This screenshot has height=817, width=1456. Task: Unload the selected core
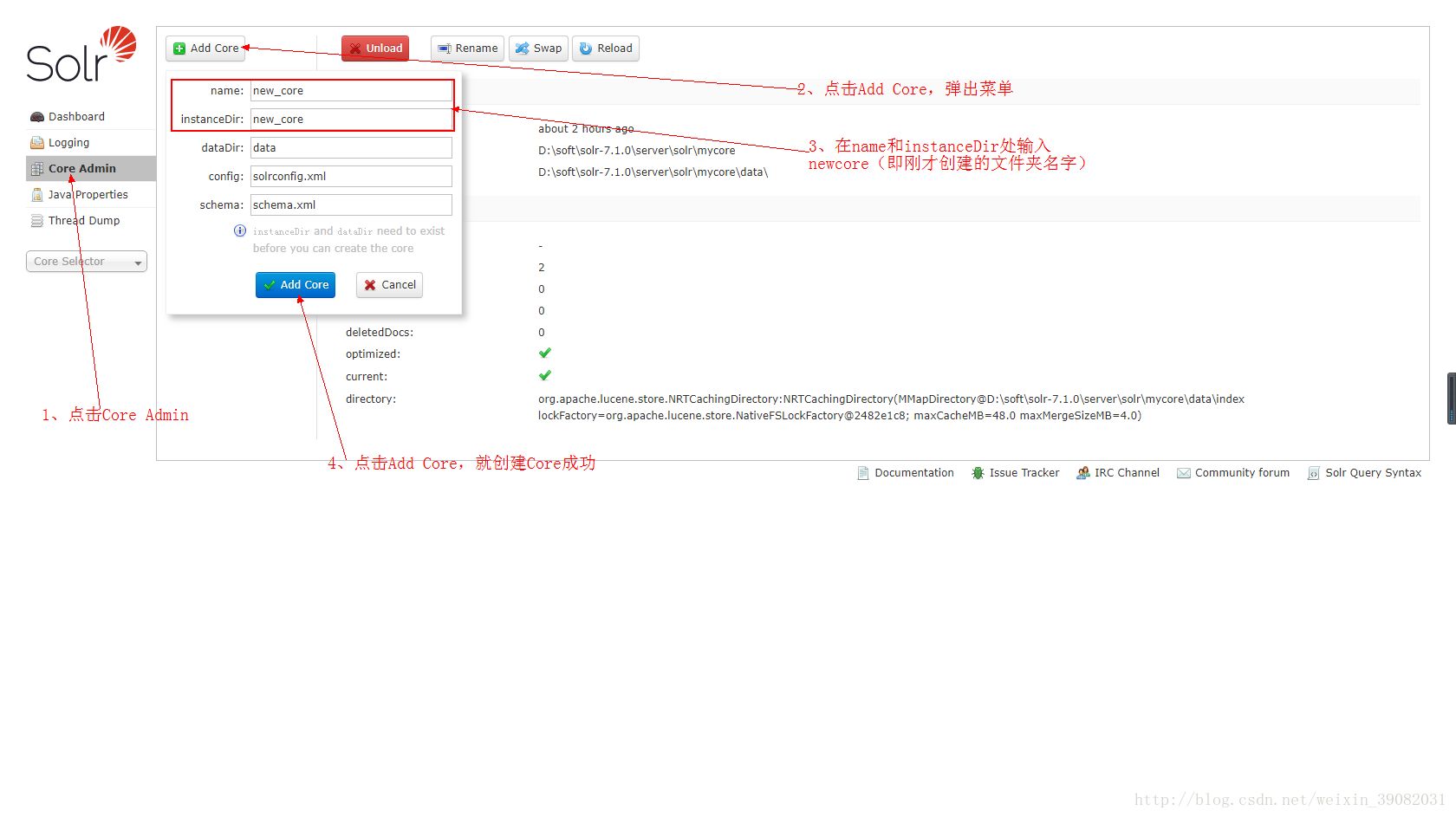[x=375, y=49]
